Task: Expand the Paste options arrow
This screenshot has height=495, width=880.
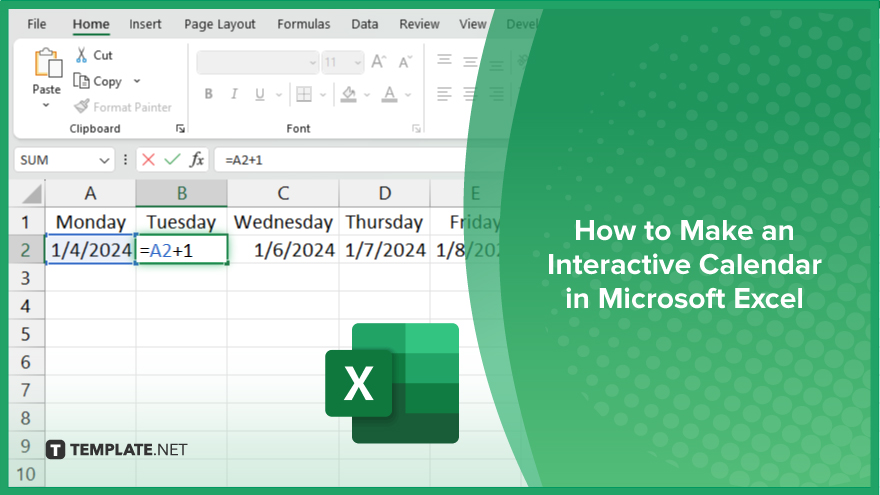Action: point(46,105)
